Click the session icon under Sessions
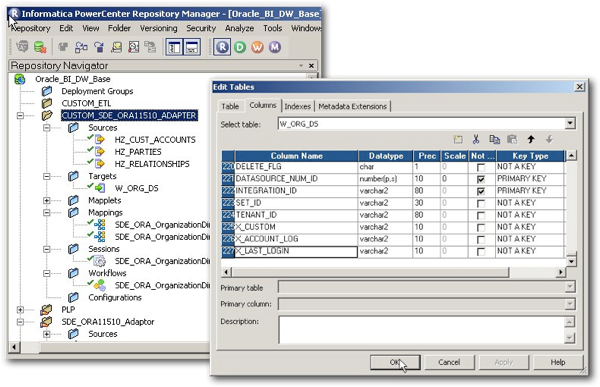600x387 pixels. (99, 261)
